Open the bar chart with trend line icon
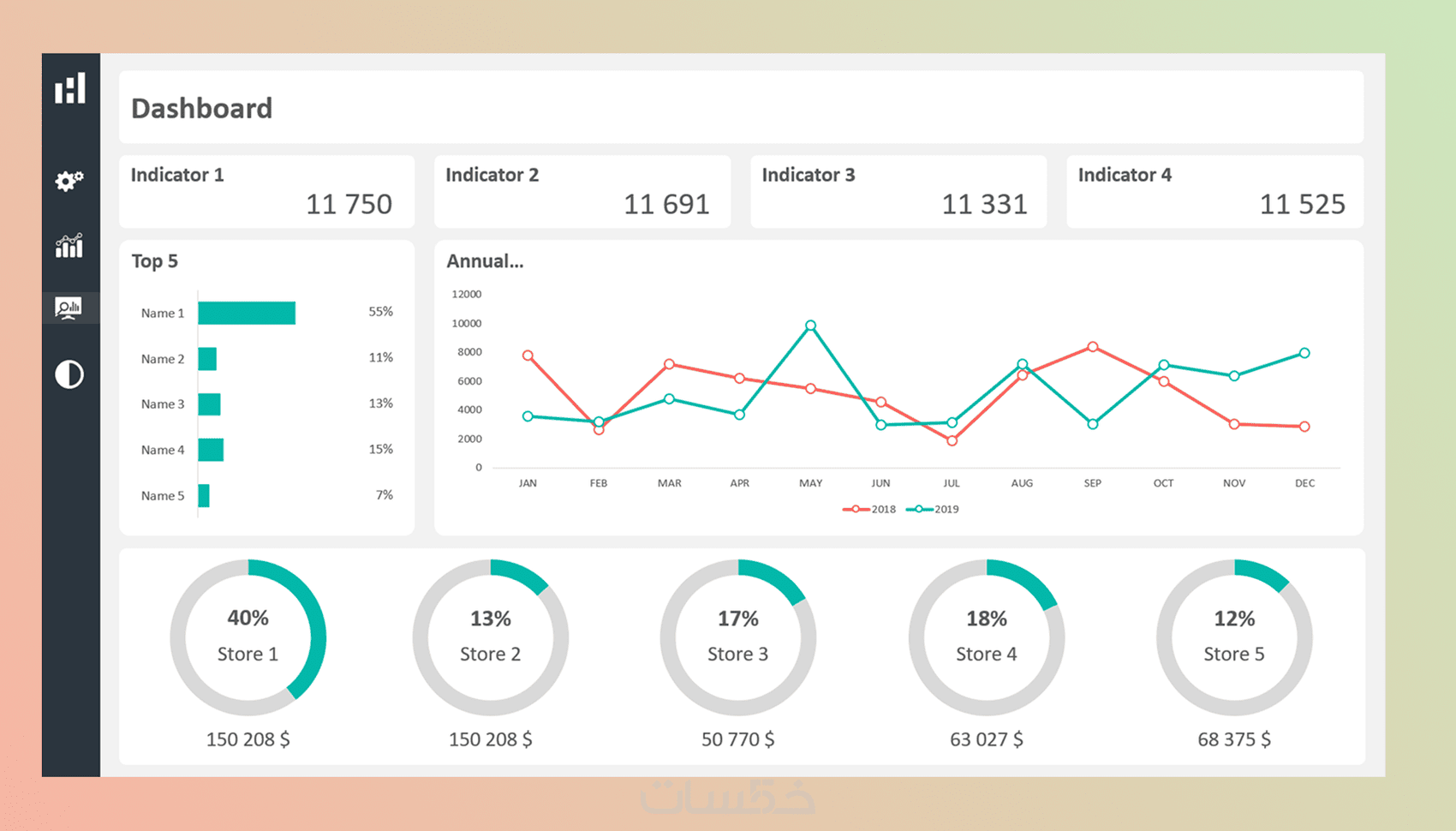Screen dimensions: 1456x831 (x=69, y=246)
